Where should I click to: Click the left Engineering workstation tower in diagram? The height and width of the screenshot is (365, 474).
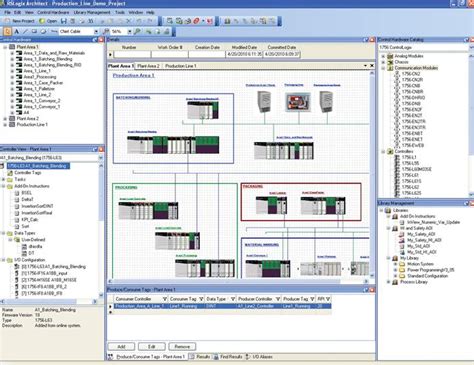tap(264, 102)
